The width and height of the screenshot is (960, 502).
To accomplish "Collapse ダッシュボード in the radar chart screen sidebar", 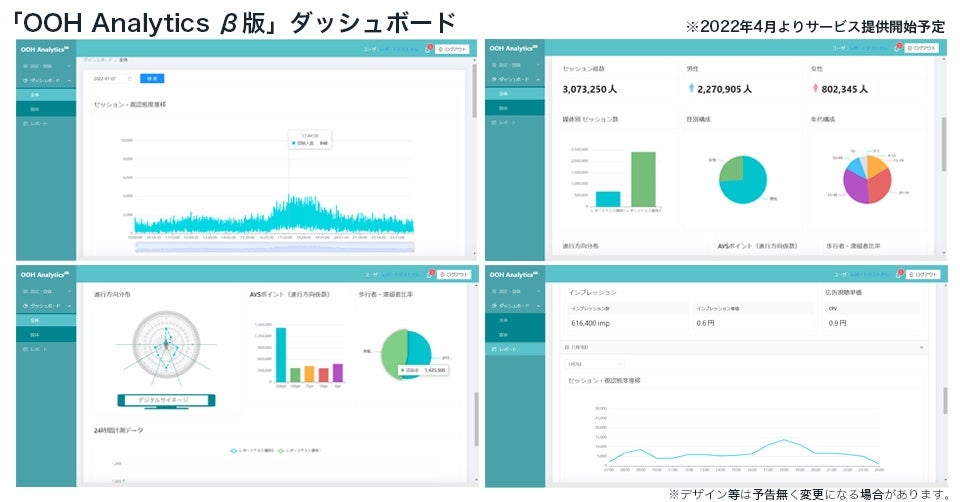I will (46, 305).
